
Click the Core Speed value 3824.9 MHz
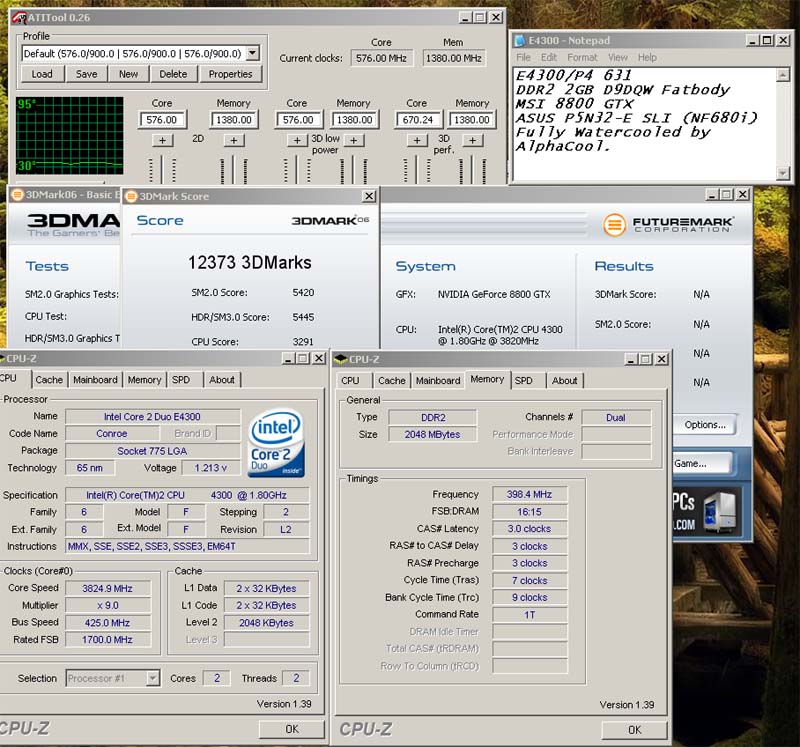108,588
